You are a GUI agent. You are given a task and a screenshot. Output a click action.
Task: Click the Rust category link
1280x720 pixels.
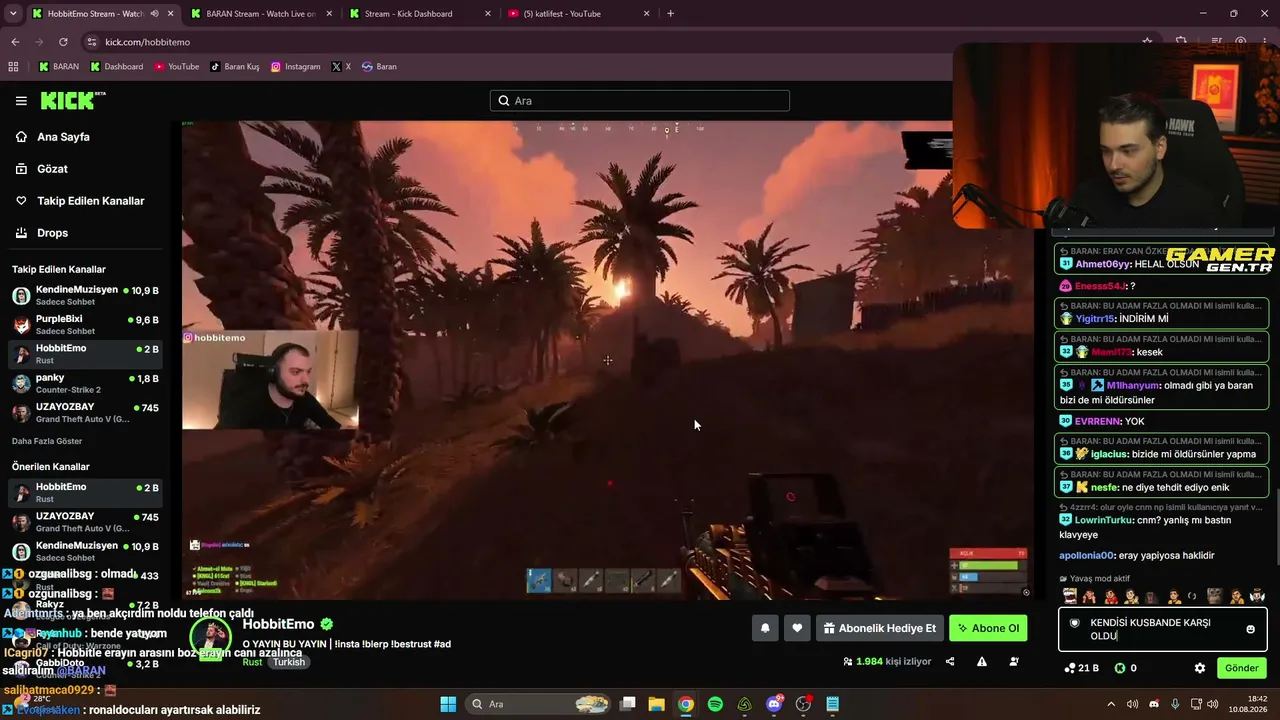pos(252,662)
